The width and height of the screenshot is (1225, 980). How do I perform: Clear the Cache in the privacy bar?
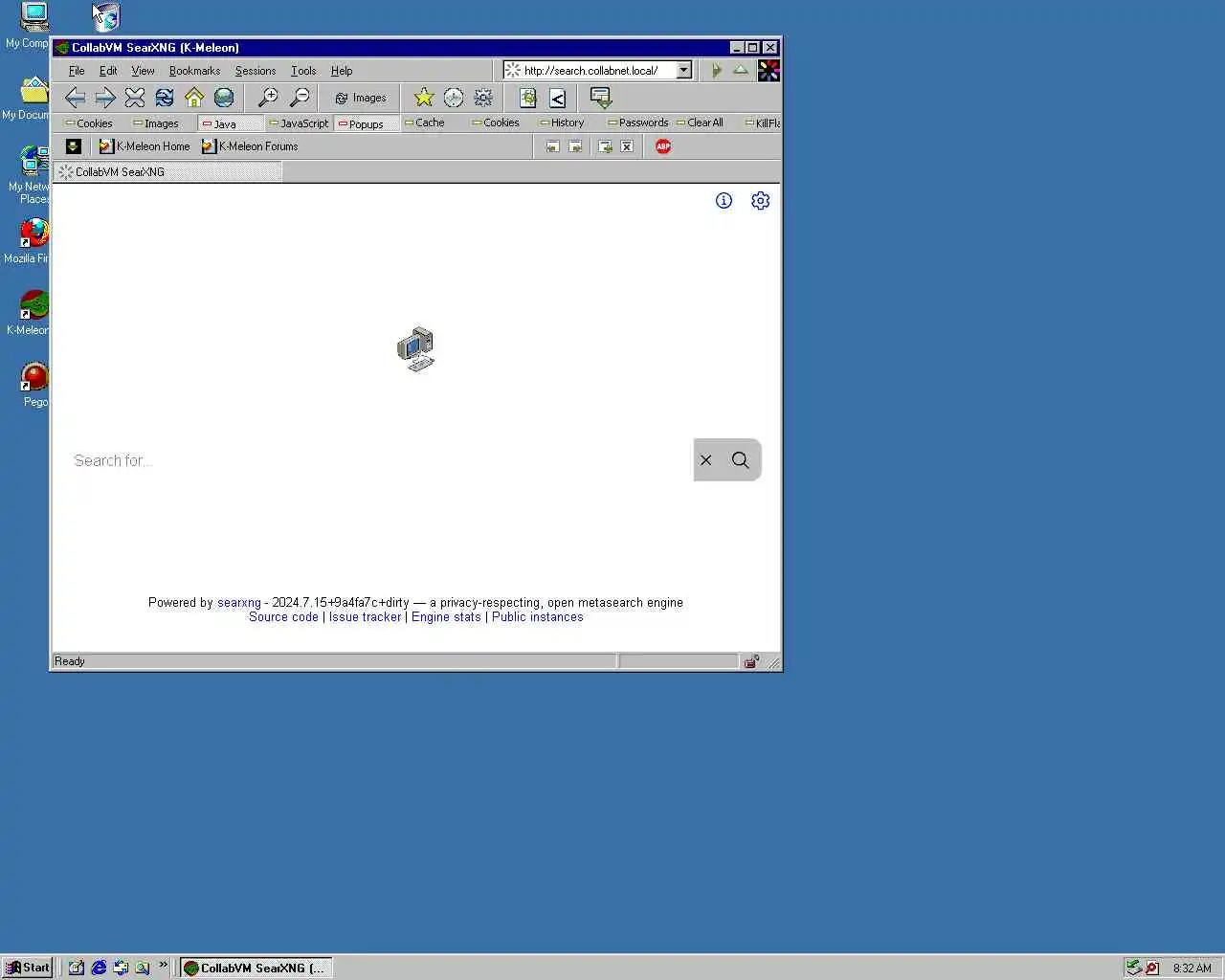point(425,122)
